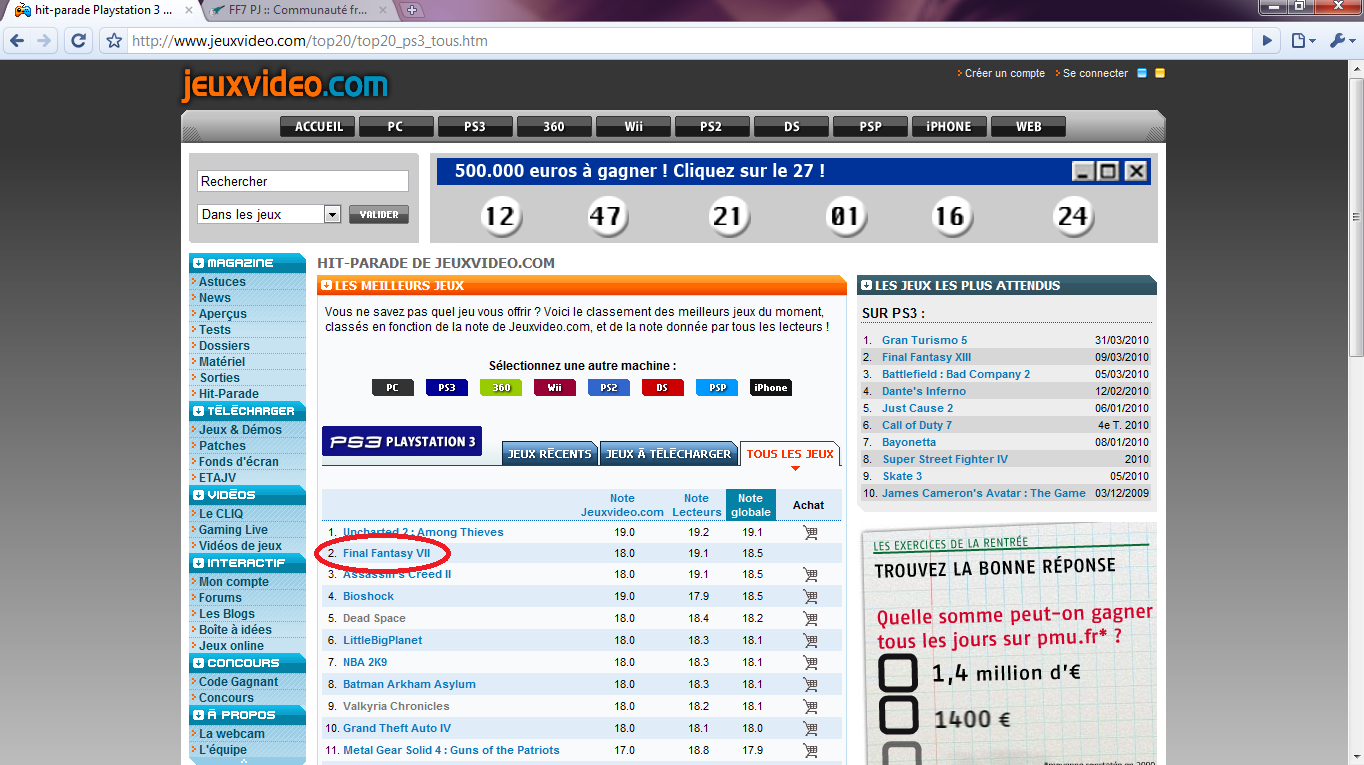
Task: Open the Hit-Parade sidebar link
Action: point(229,393)
